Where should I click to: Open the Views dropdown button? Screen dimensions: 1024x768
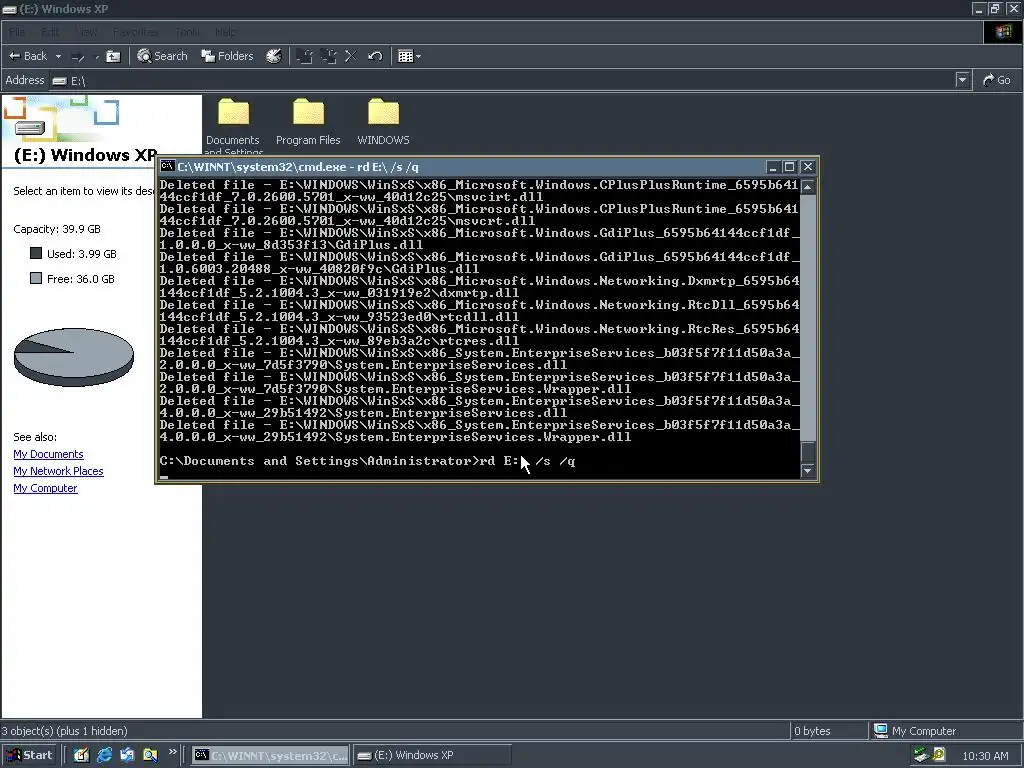pos(409,56)
